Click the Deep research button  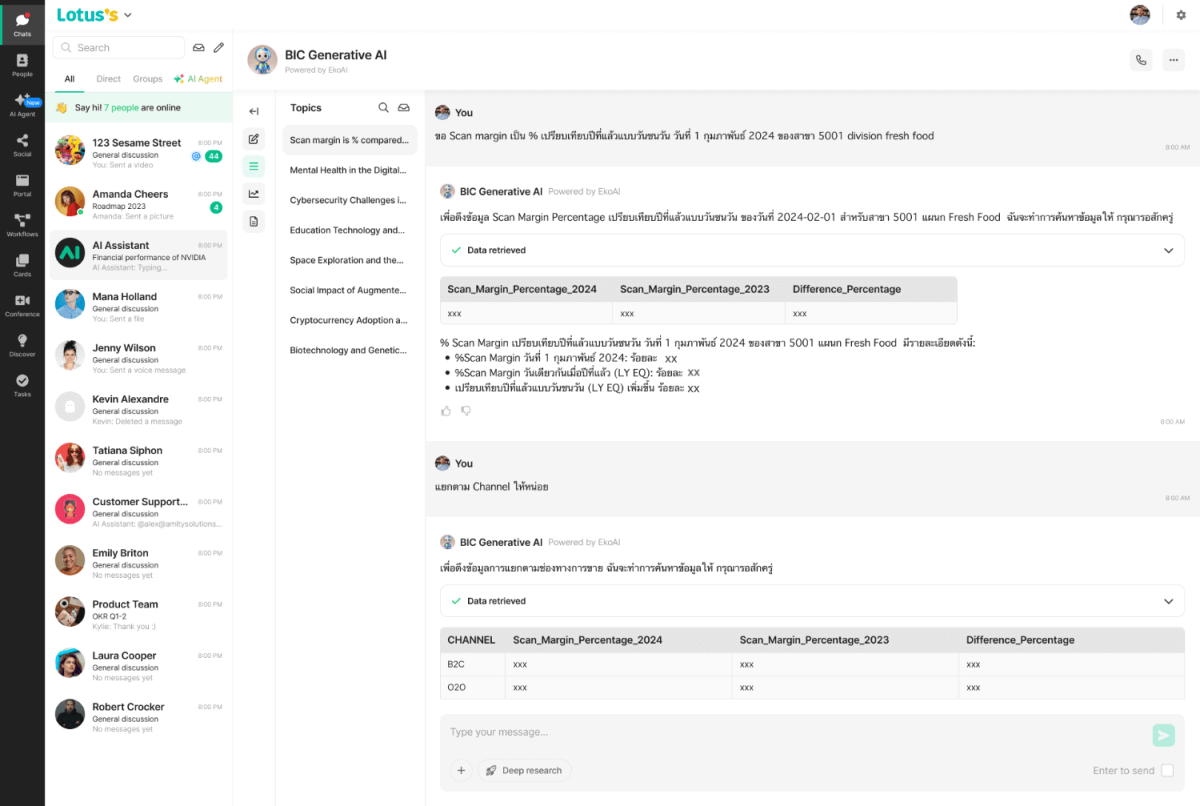pos(524,770)
